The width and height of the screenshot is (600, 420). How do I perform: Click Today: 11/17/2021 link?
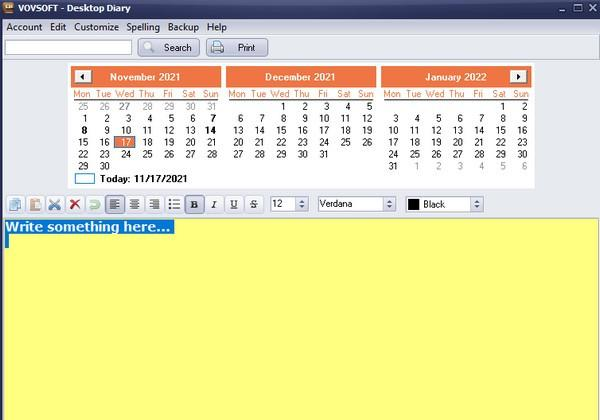pos(143,179)
